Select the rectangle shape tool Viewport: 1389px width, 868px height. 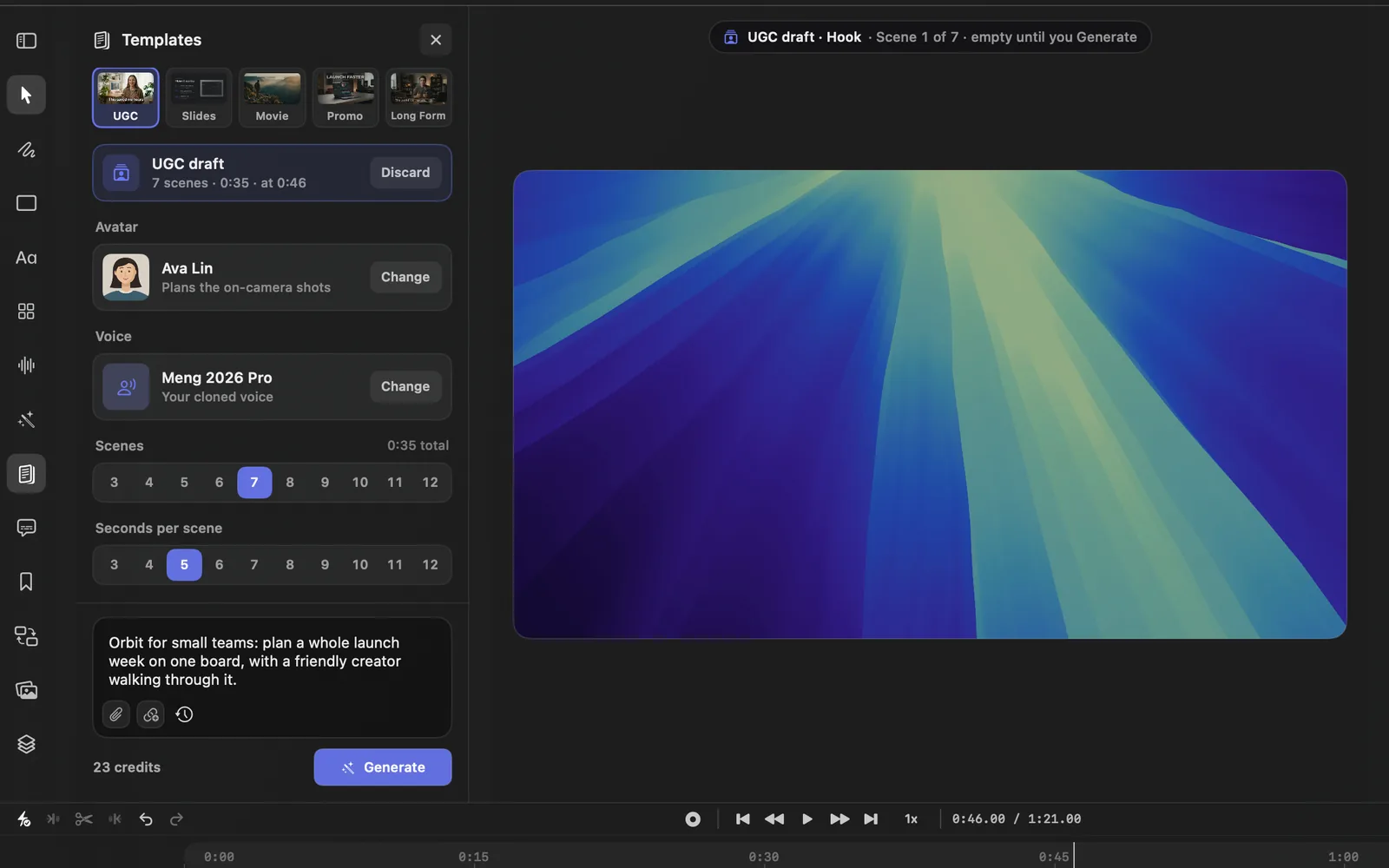click(26, 203)
